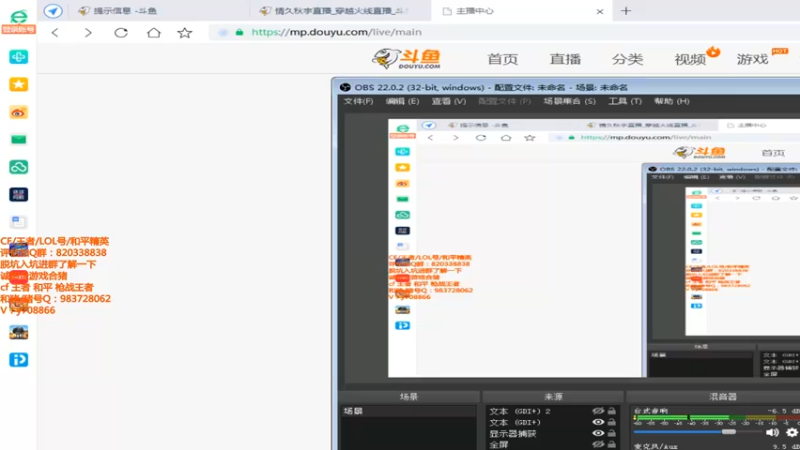Toggle lock on 文本 (GDI+) 2 source
Screen dimensions: 800x450
point(611,411)
